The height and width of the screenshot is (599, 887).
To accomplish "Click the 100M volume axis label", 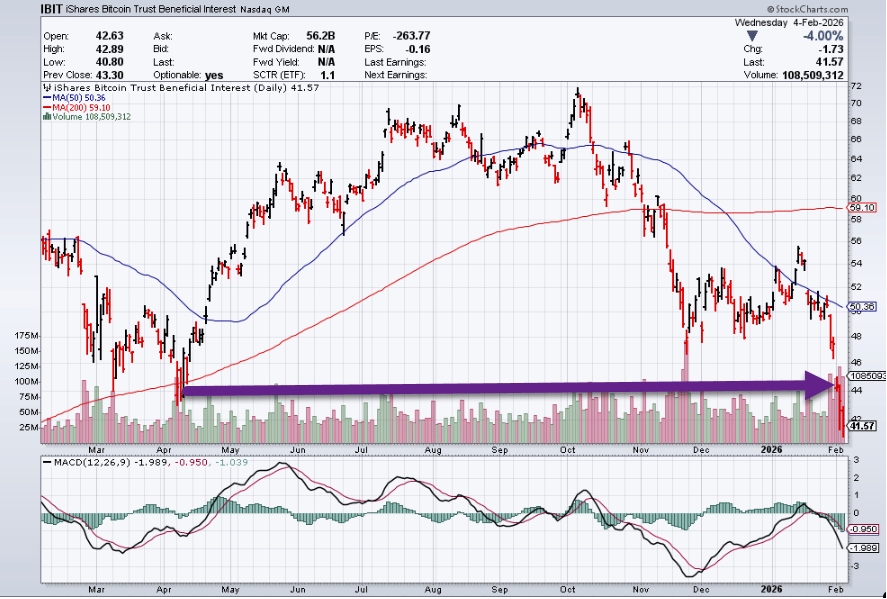I will 27,382.
